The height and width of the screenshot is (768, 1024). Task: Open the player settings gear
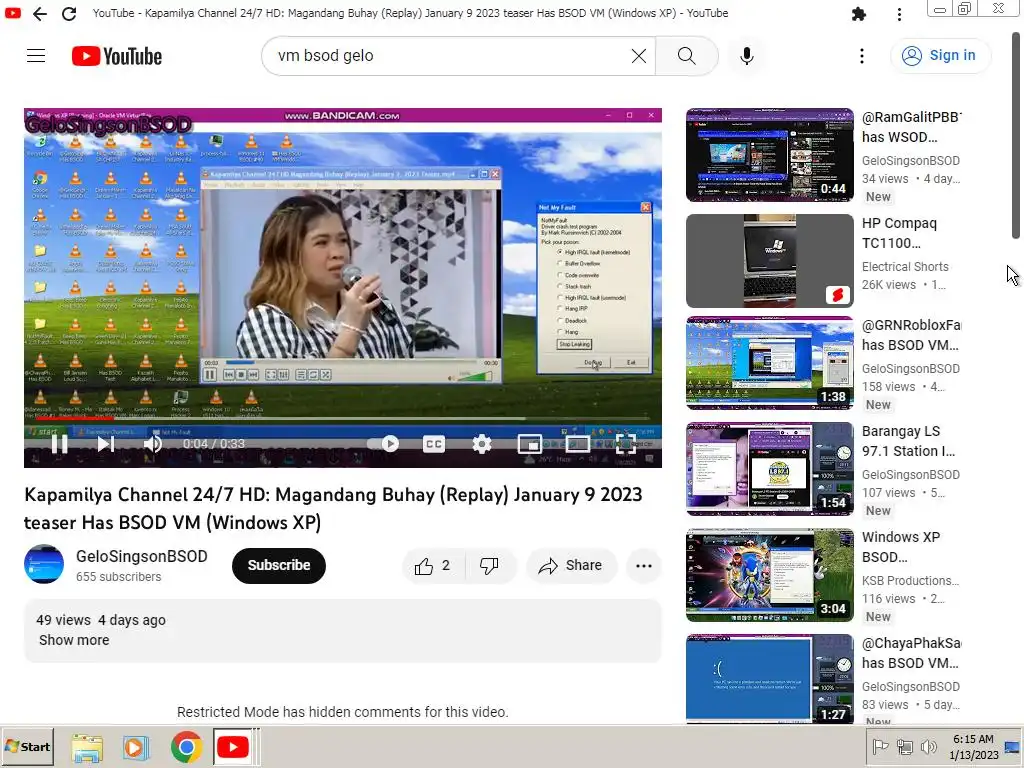pos(482,444)
